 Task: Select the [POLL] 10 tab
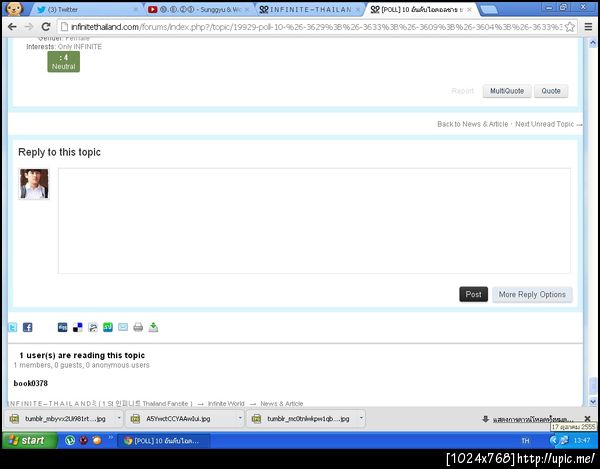point(421,9)
